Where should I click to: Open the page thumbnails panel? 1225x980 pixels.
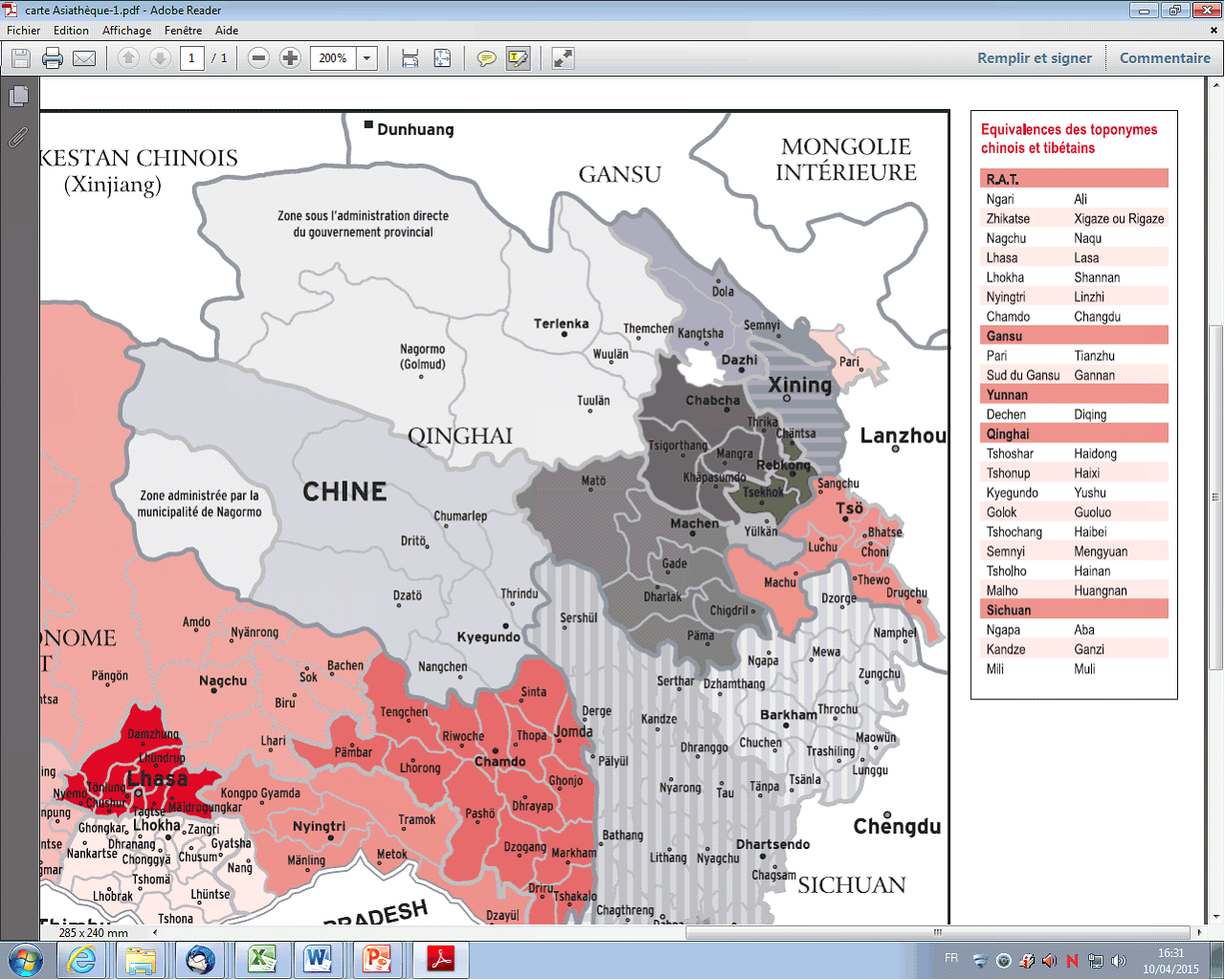click(18, 96)
